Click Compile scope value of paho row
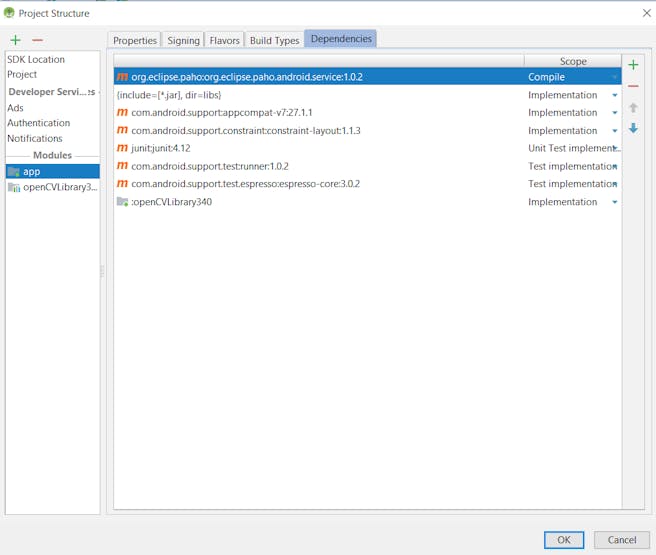Screen dimensions: 656x555 tap(546, 77)
